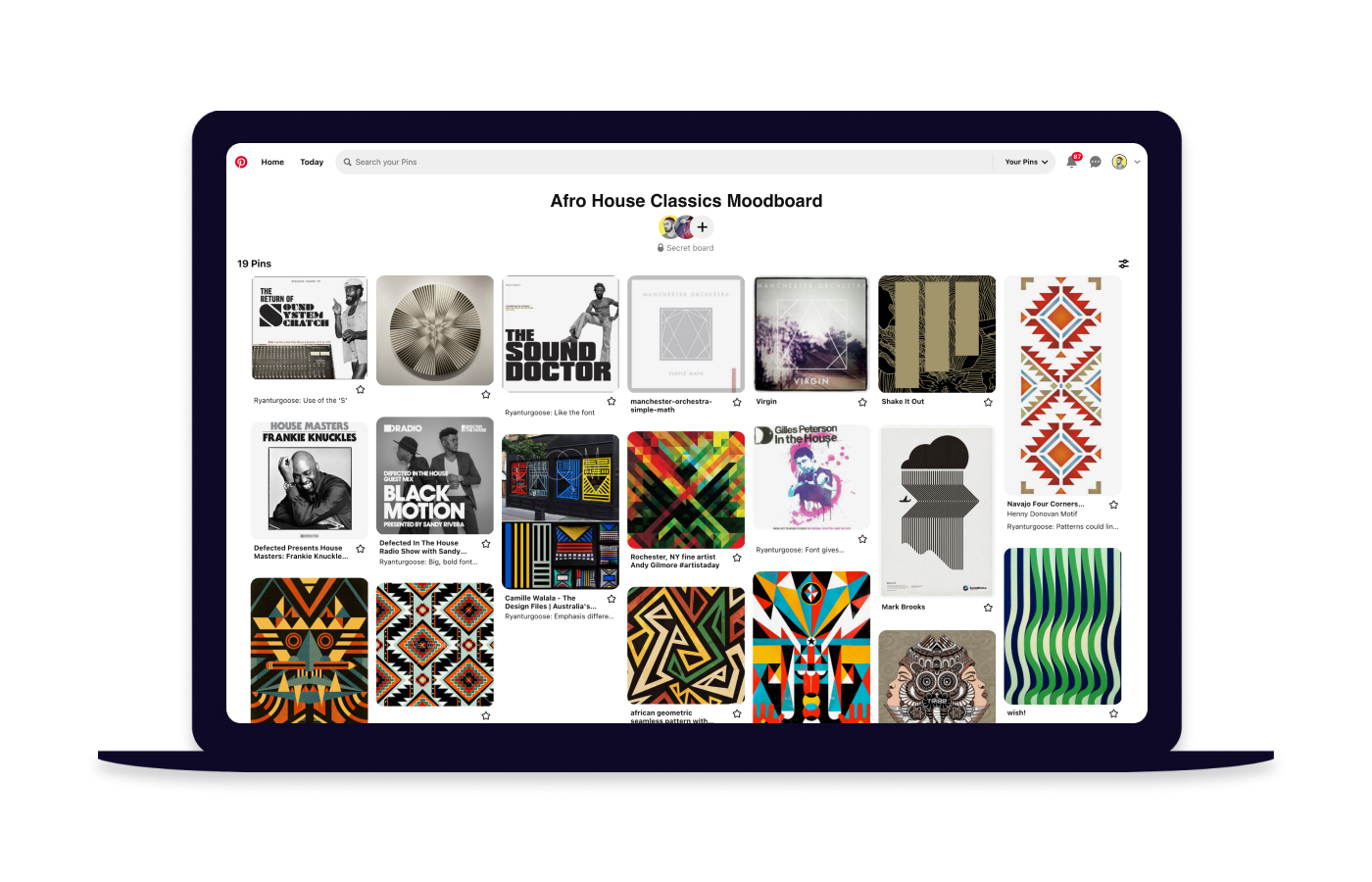
Task: Open the messages speech bubble icon
Action: [1096, 162]
